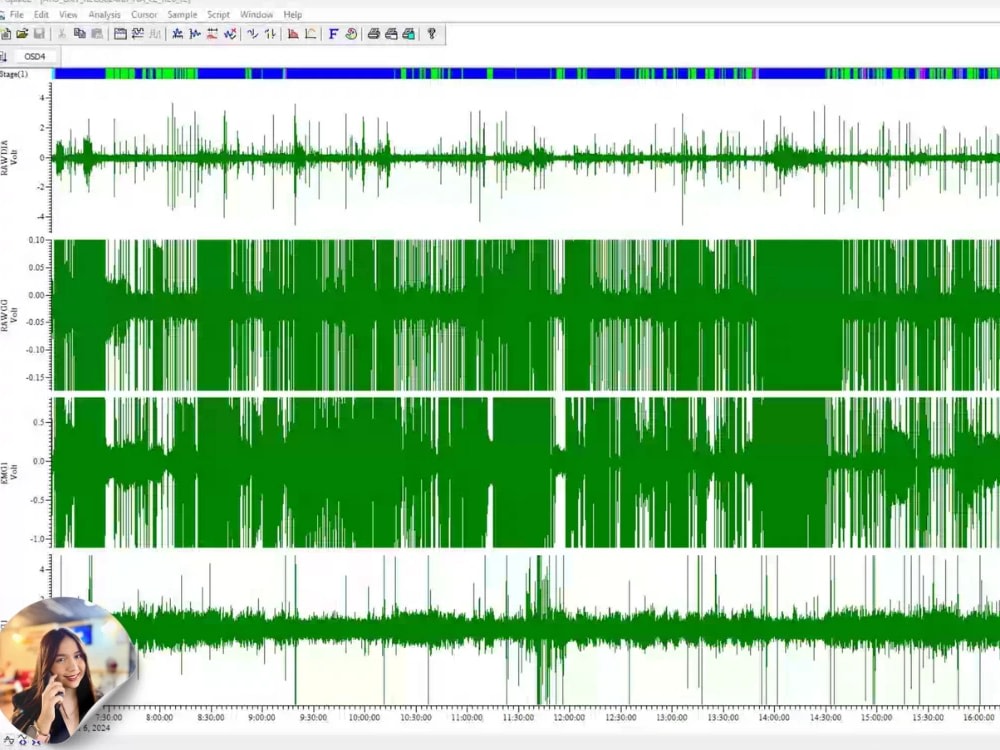Image resolution: width=1000 pixels, height=750 pixels.
Task: Open font settings with the F icon
Action: 334,34
